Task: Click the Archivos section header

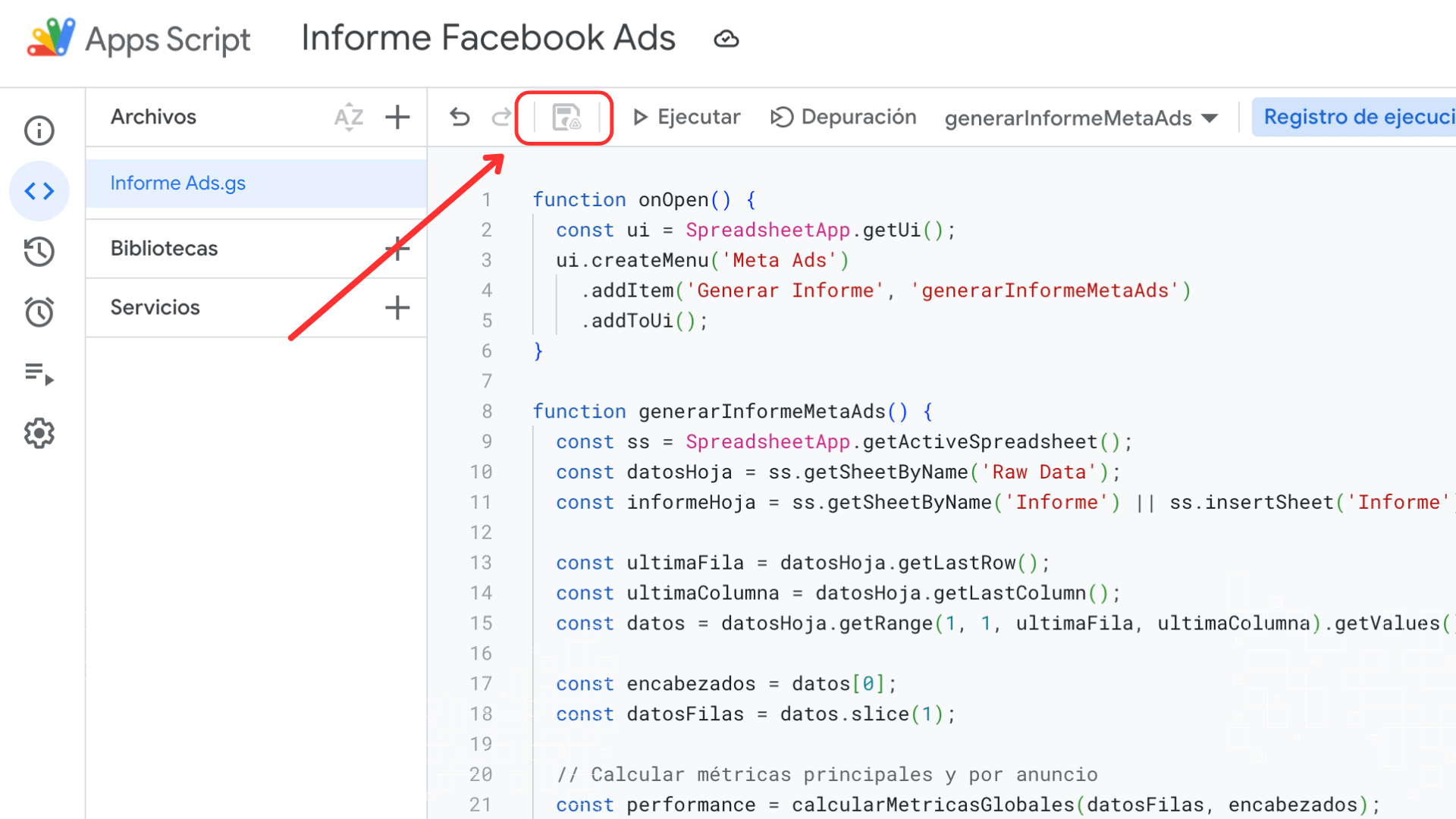Action: click(x=153, y=117)
